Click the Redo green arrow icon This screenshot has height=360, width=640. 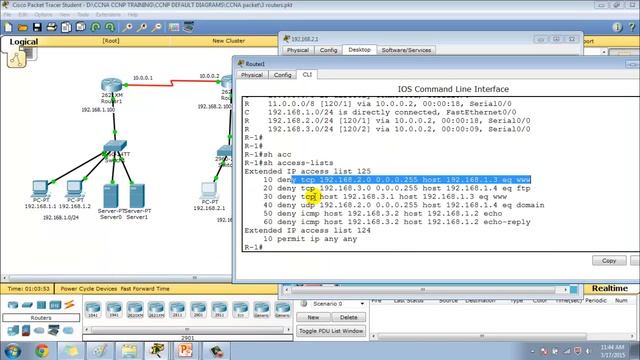[x=110, y=27]
